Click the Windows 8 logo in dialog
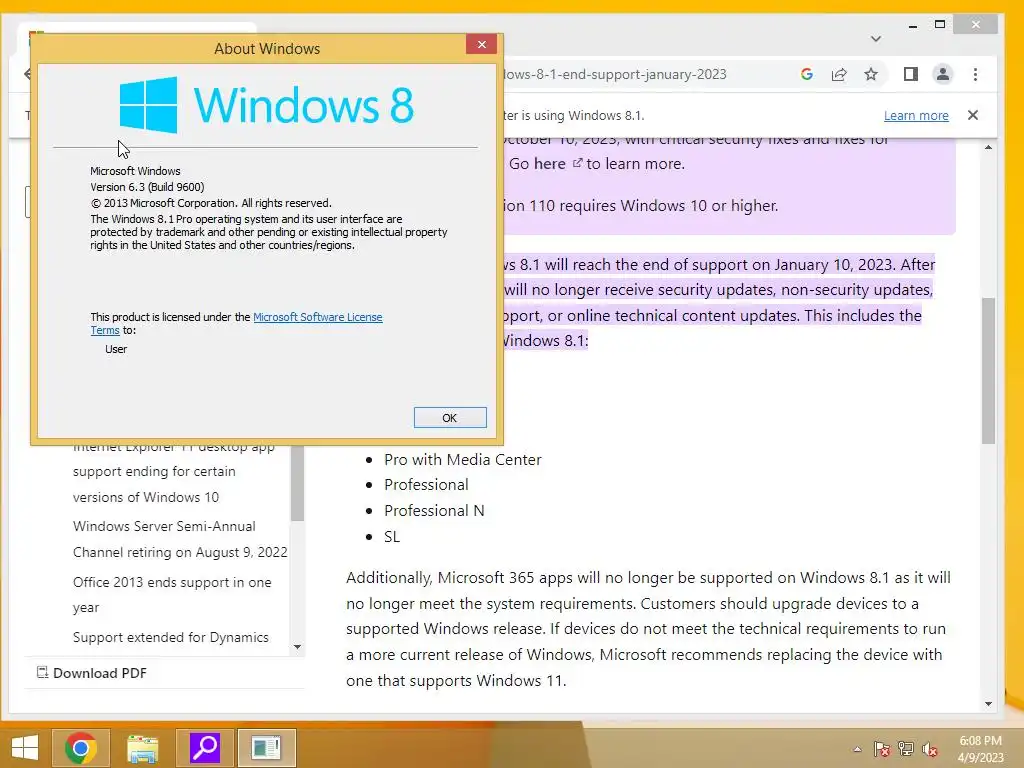The image size is (1024, 768). point(266,104)
